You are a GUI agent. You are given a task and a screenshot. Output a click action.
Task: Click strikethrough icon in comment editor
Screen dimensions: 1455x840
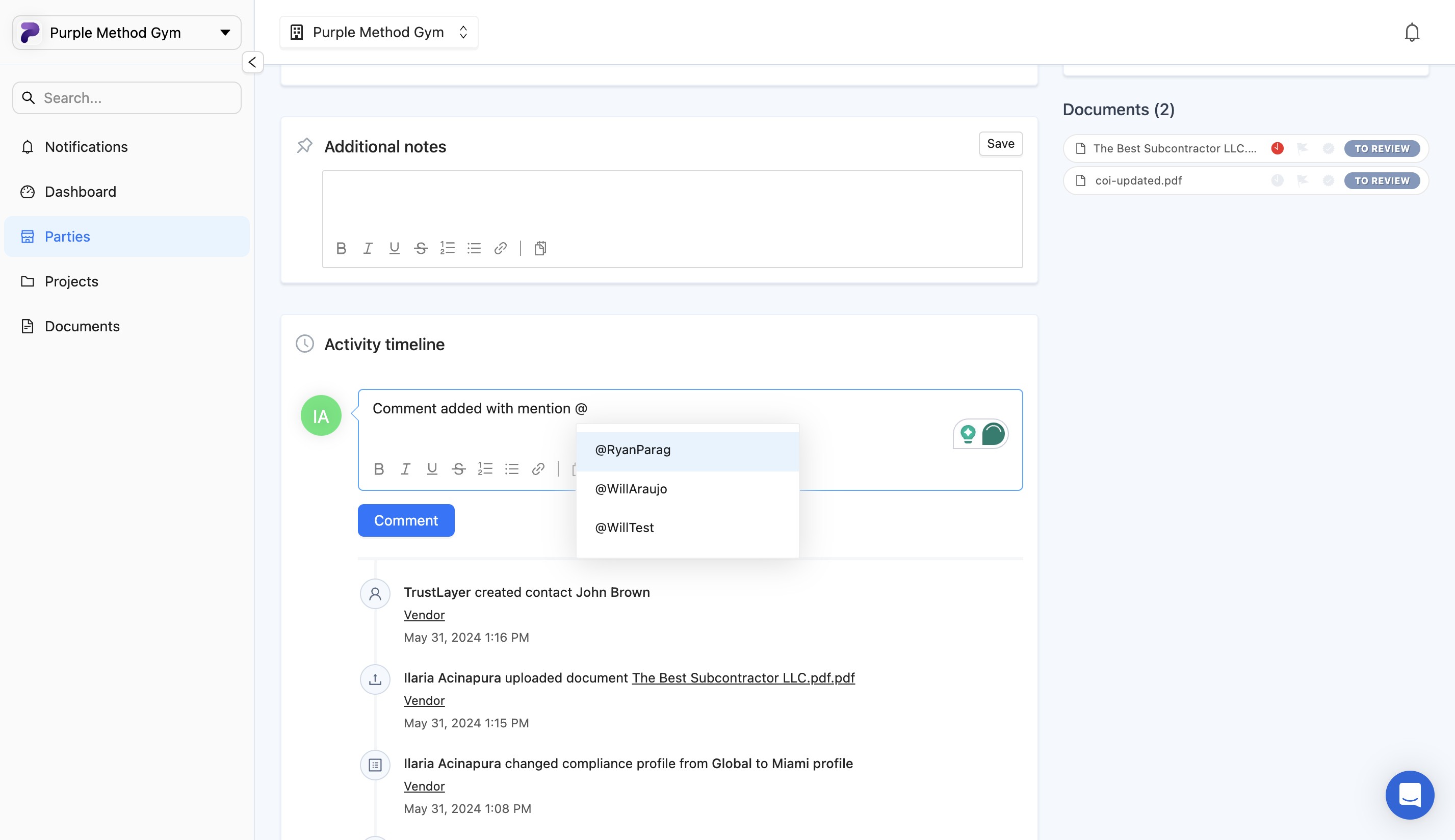pos(459,469)
